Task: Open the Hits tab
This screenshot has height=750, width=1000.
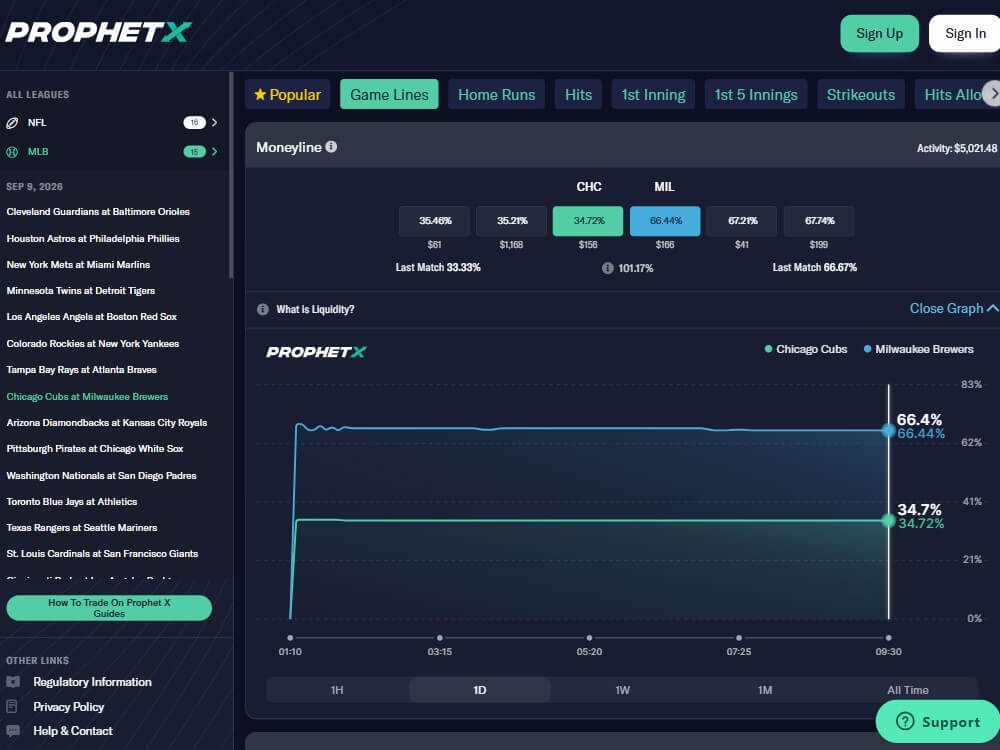Action: 578,94
